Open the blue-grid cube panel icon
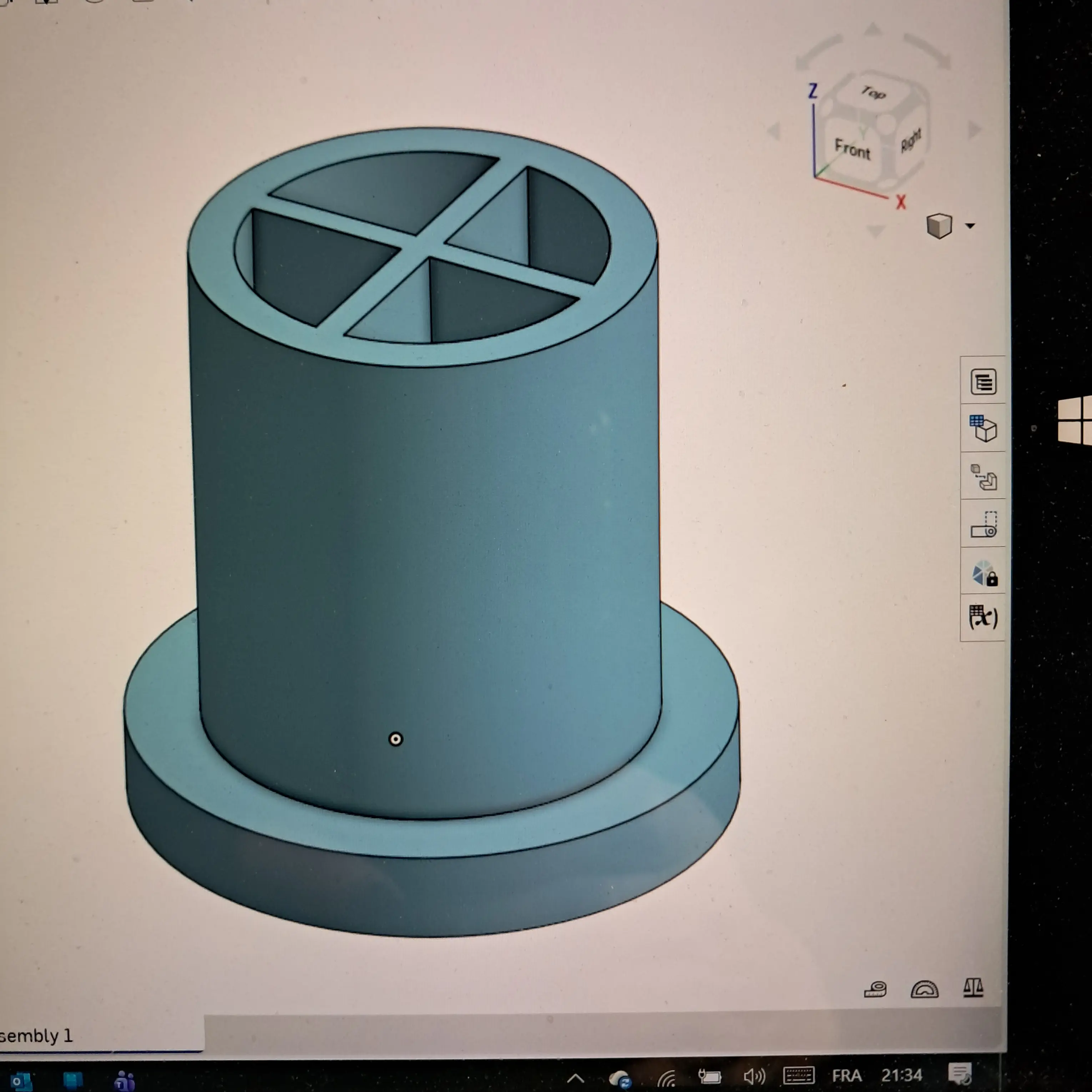1092x1092 pixels. point(983,429)
